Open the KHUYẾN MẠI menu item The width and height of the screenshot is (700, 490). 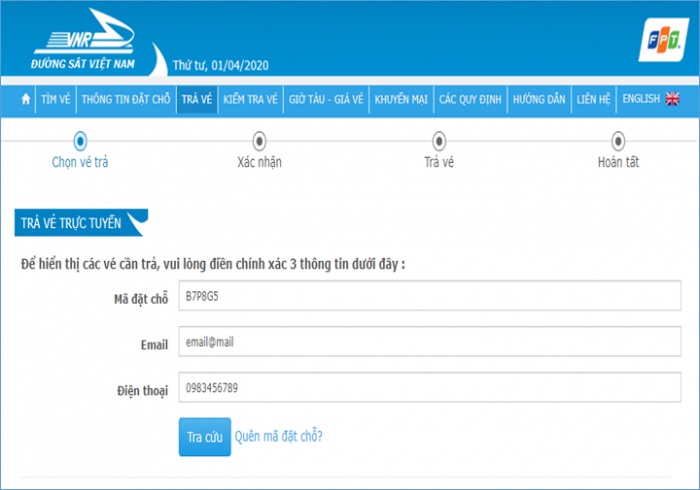click(401, 100)
